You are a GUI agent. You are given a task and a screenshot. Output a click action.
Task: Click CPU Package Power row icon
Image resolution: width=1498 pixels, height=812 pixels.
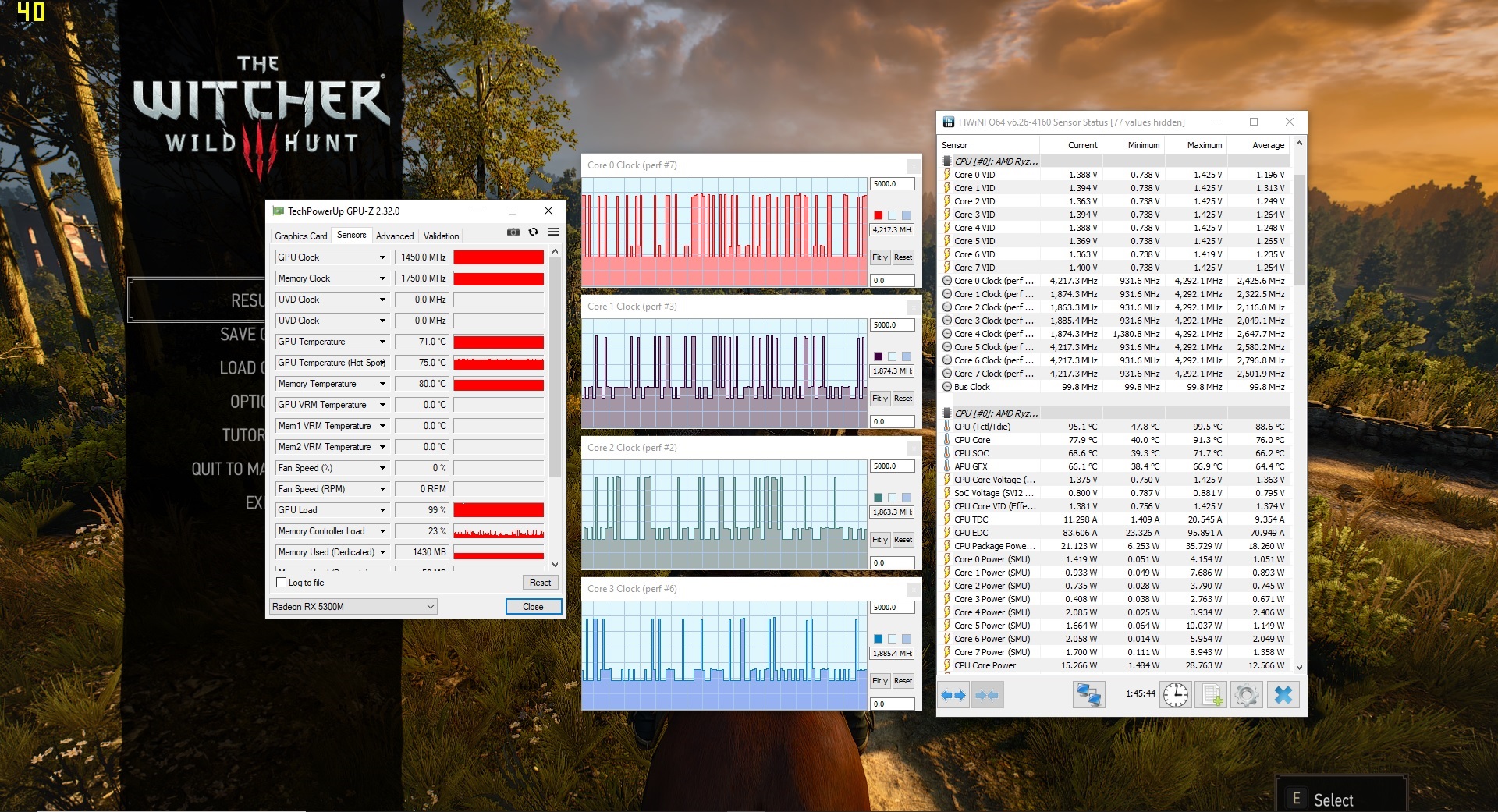tap(947, 546)
